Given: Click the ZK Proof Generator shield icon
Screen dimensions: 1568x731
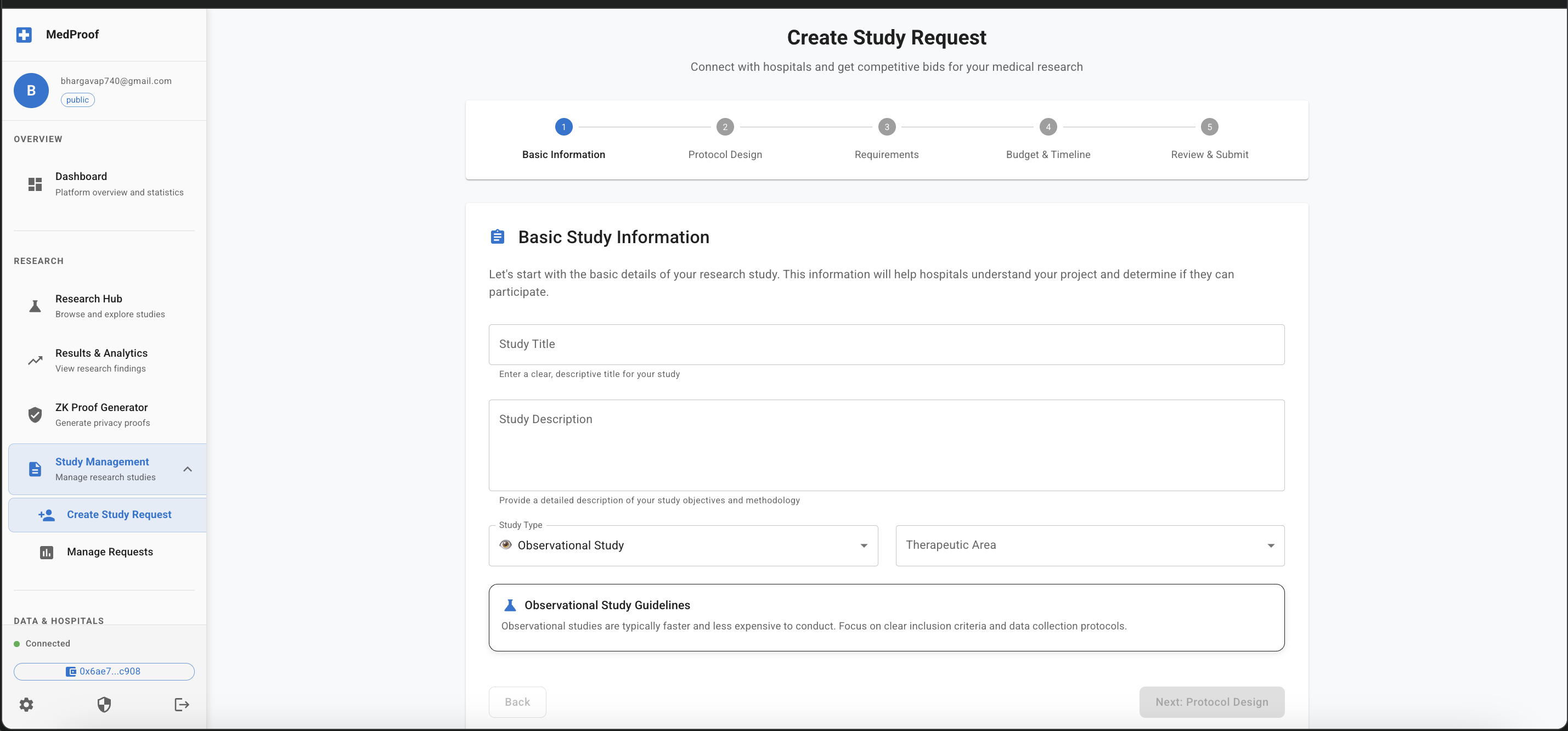Looking at the screenshot, I should [x=35, y=414].
